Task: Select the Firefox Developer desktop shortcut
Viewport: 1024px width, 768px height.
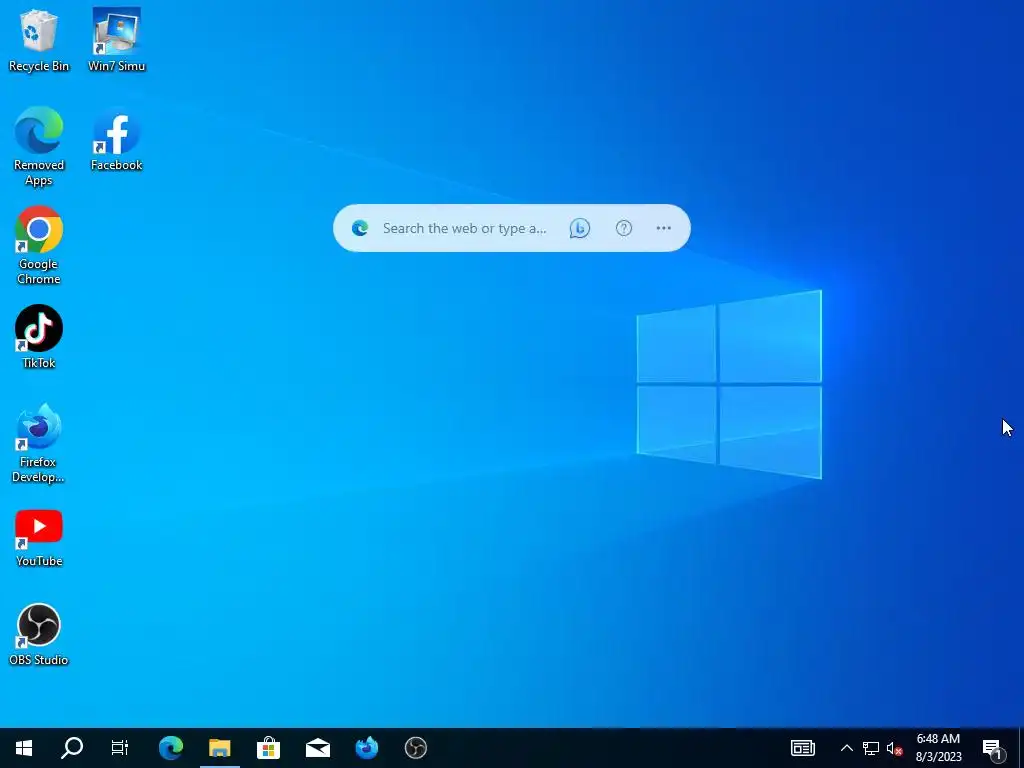Action: click(39, 443)
